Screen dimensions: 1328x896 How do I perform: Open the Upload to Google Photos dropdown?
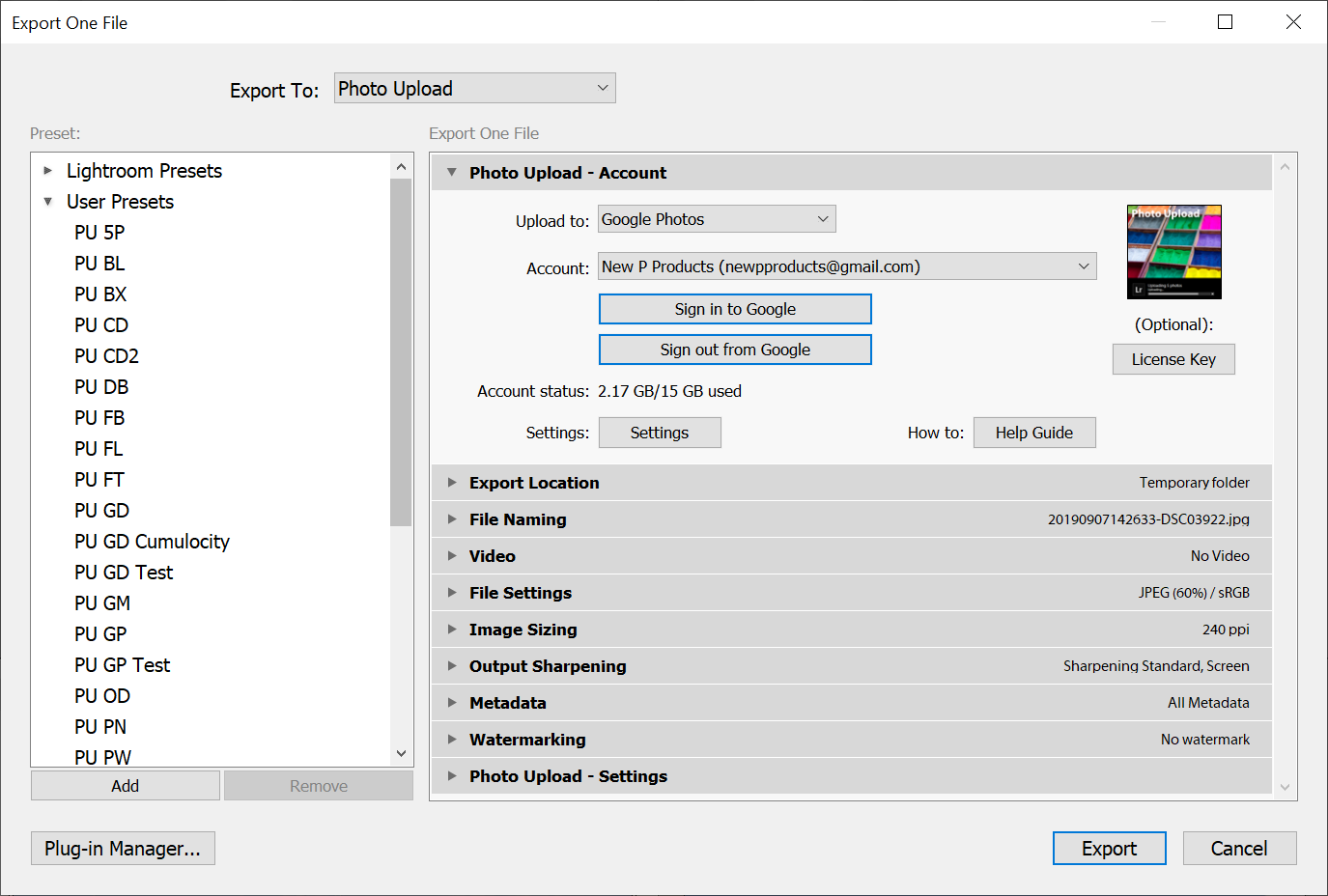(716, 219)
